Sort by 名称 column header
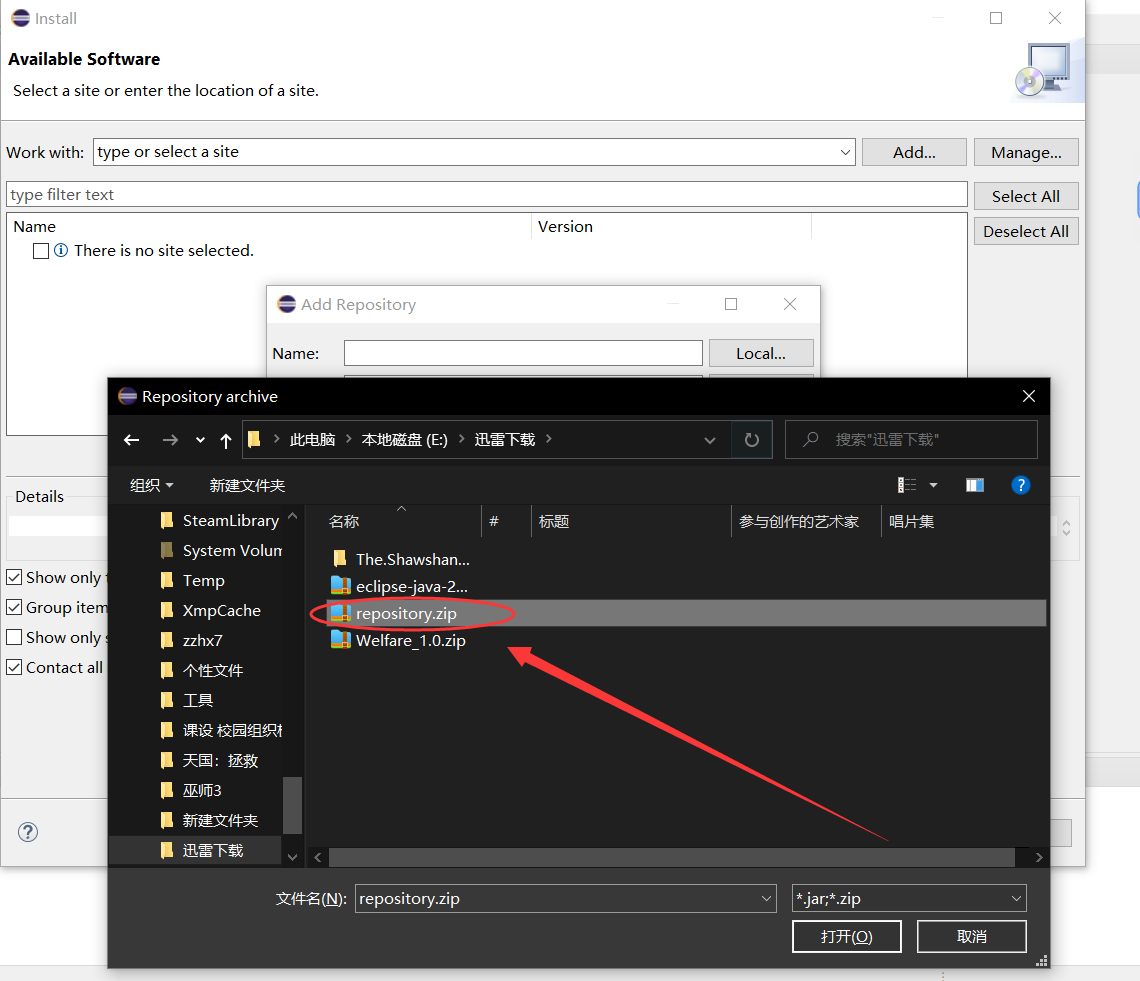Viewport: 1140px width, 981px height. [344, 521]
